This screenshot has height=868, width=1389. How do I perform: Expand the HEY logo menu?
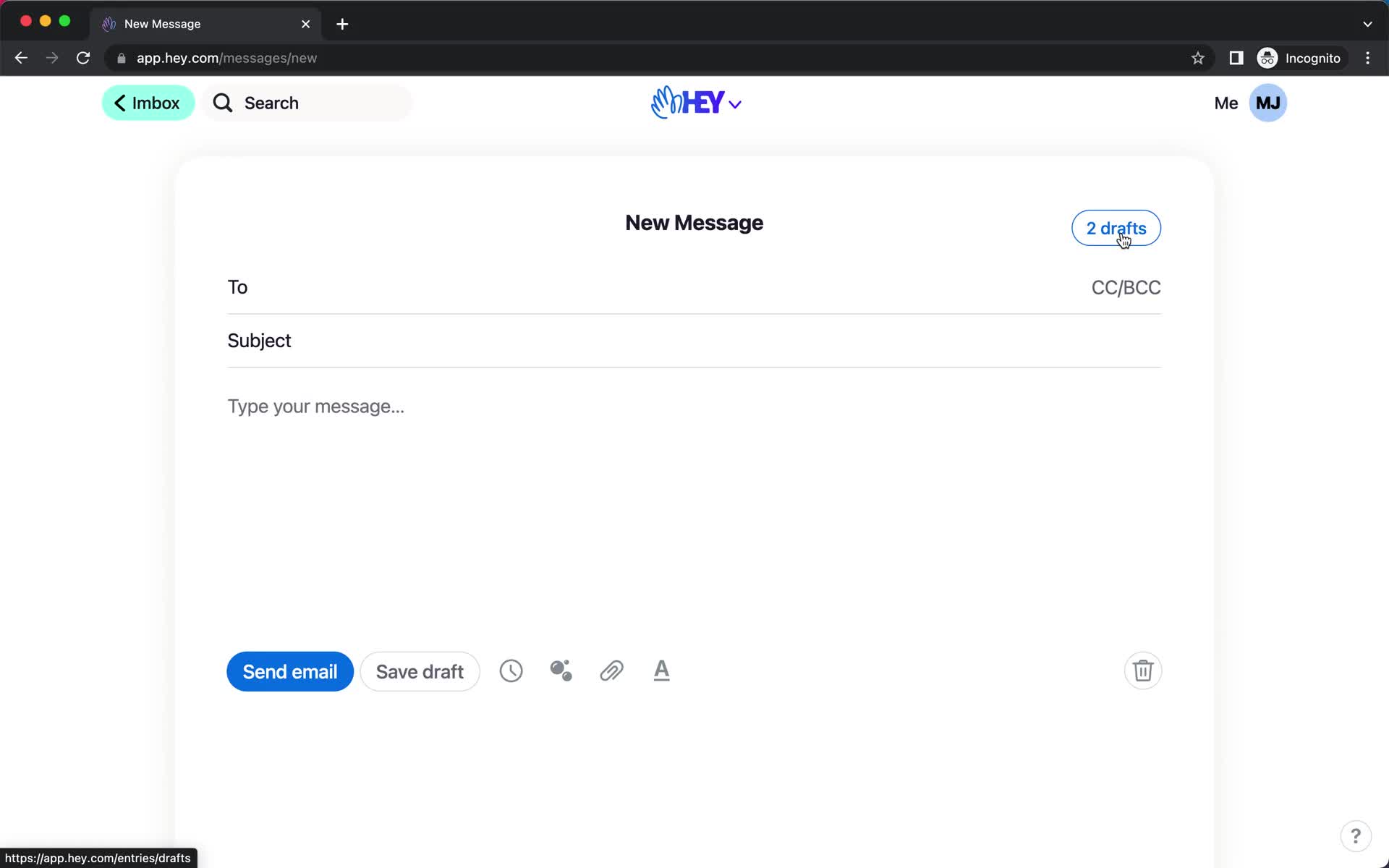click(695, 103)
